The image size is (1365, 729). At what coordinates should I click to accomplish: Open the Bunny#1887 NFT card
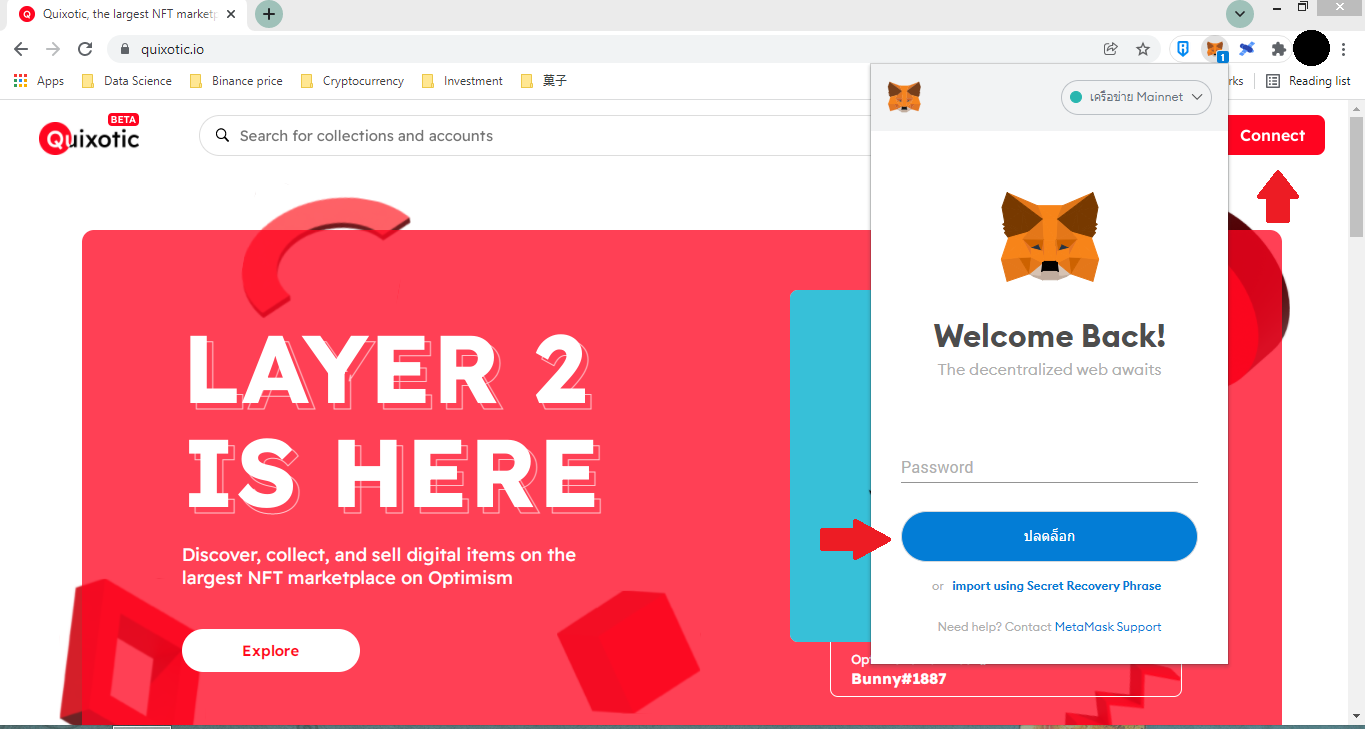[1005, 669]
